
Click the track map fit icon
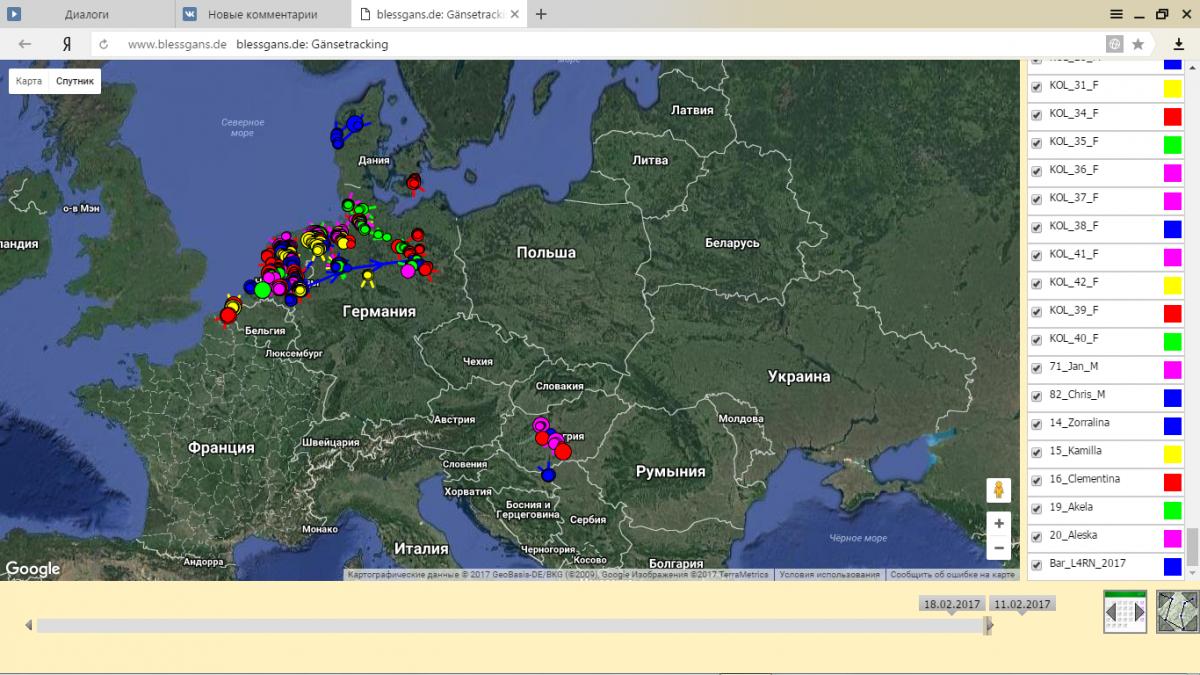click(x=1177, y=611)
